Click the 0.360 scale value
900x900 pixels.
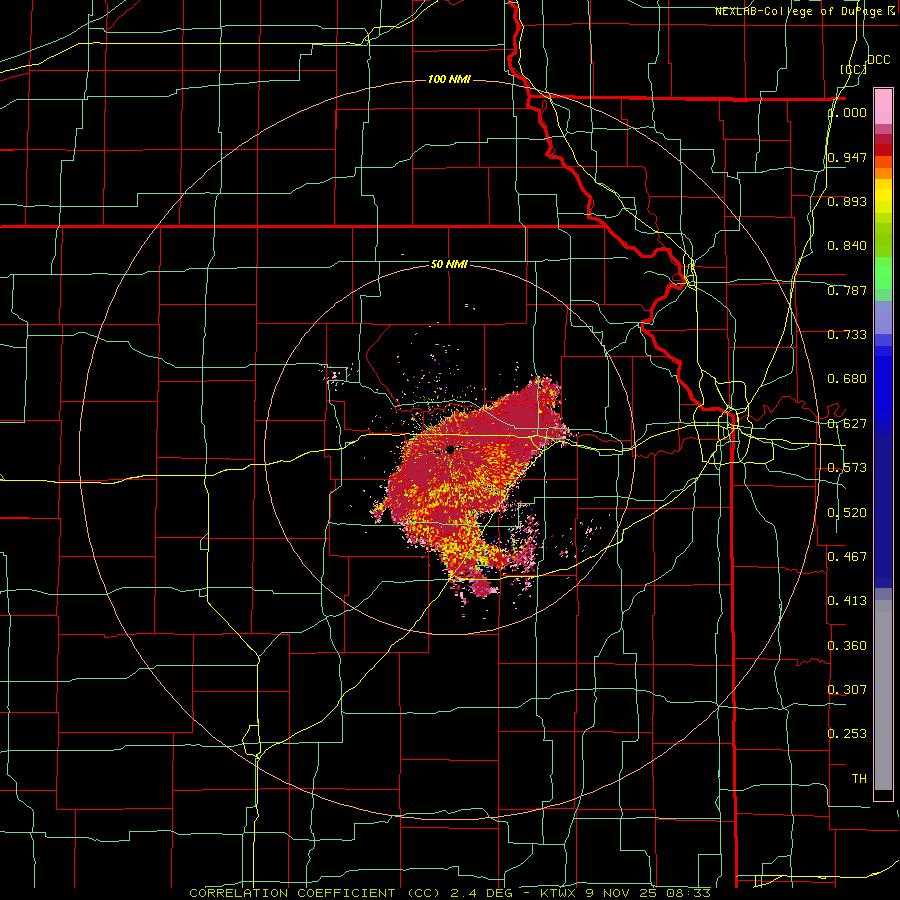tap(847, 646)
